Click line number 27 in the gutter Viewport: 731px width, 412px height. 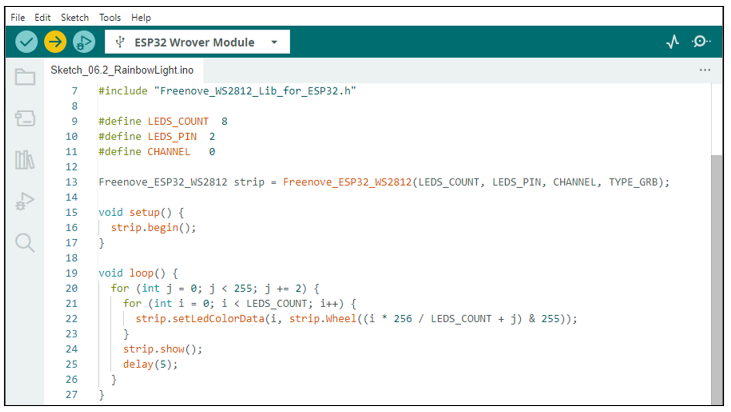tap(71, 395)
